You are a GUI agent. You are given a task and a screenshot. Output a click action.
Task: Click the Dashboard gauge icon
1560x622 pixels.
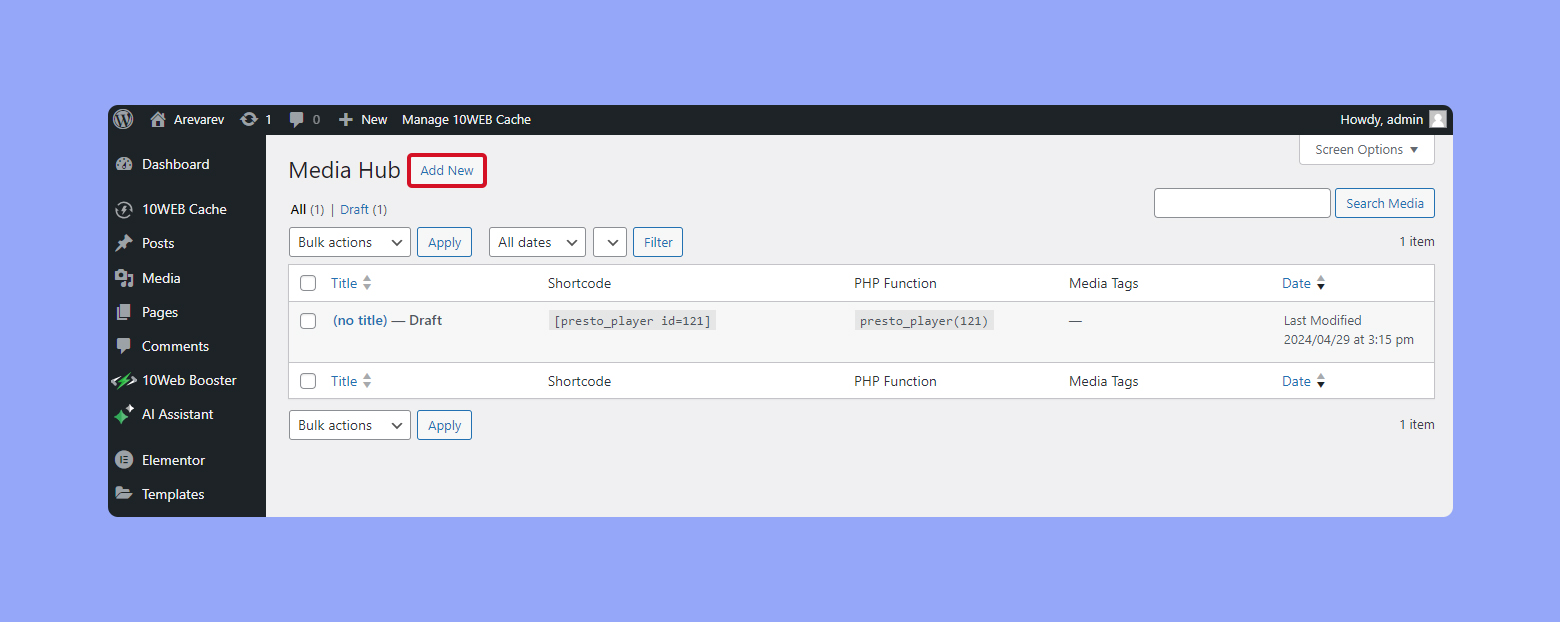click(x=124, y=164)
